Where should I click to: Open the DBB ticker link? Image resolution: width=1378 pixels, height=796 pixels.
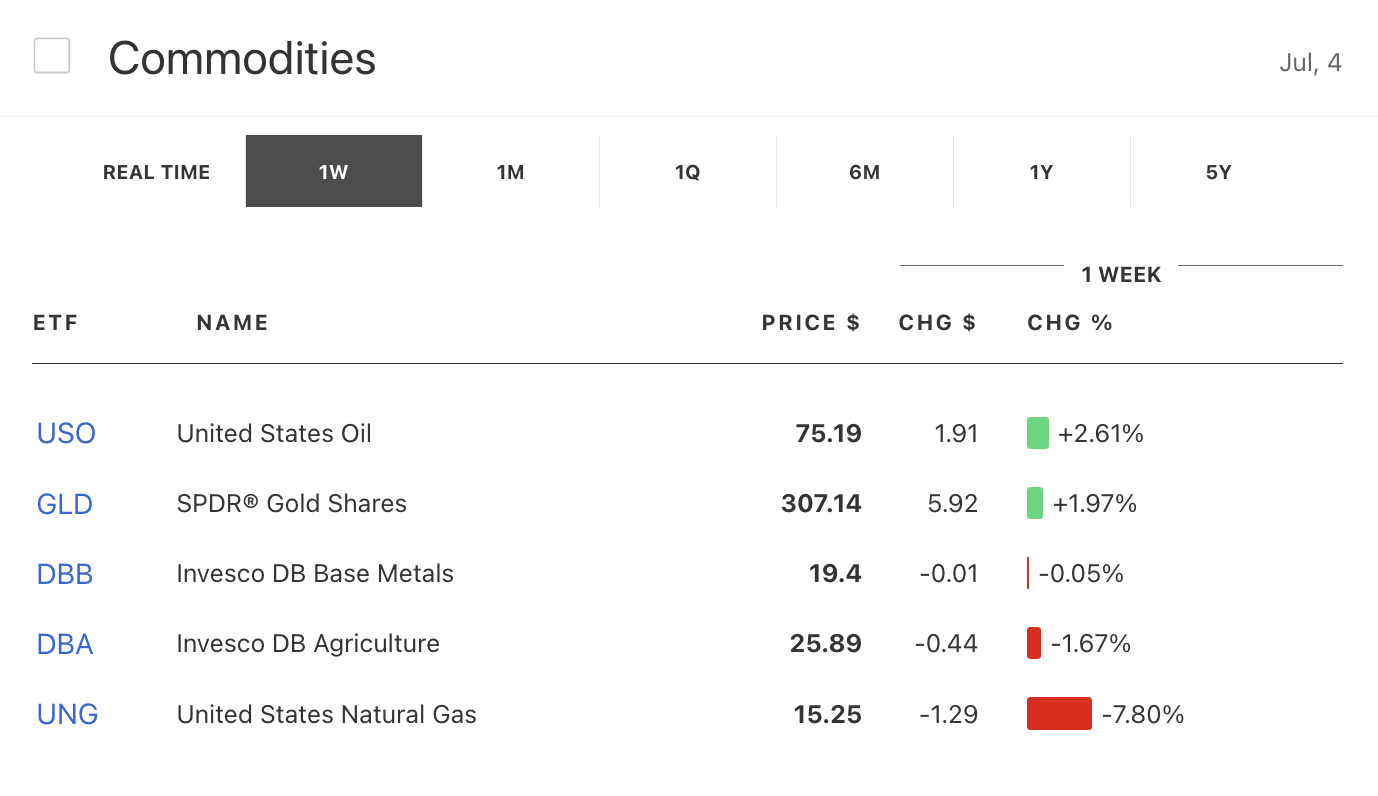pyautogui.click(x=65, y=574)
